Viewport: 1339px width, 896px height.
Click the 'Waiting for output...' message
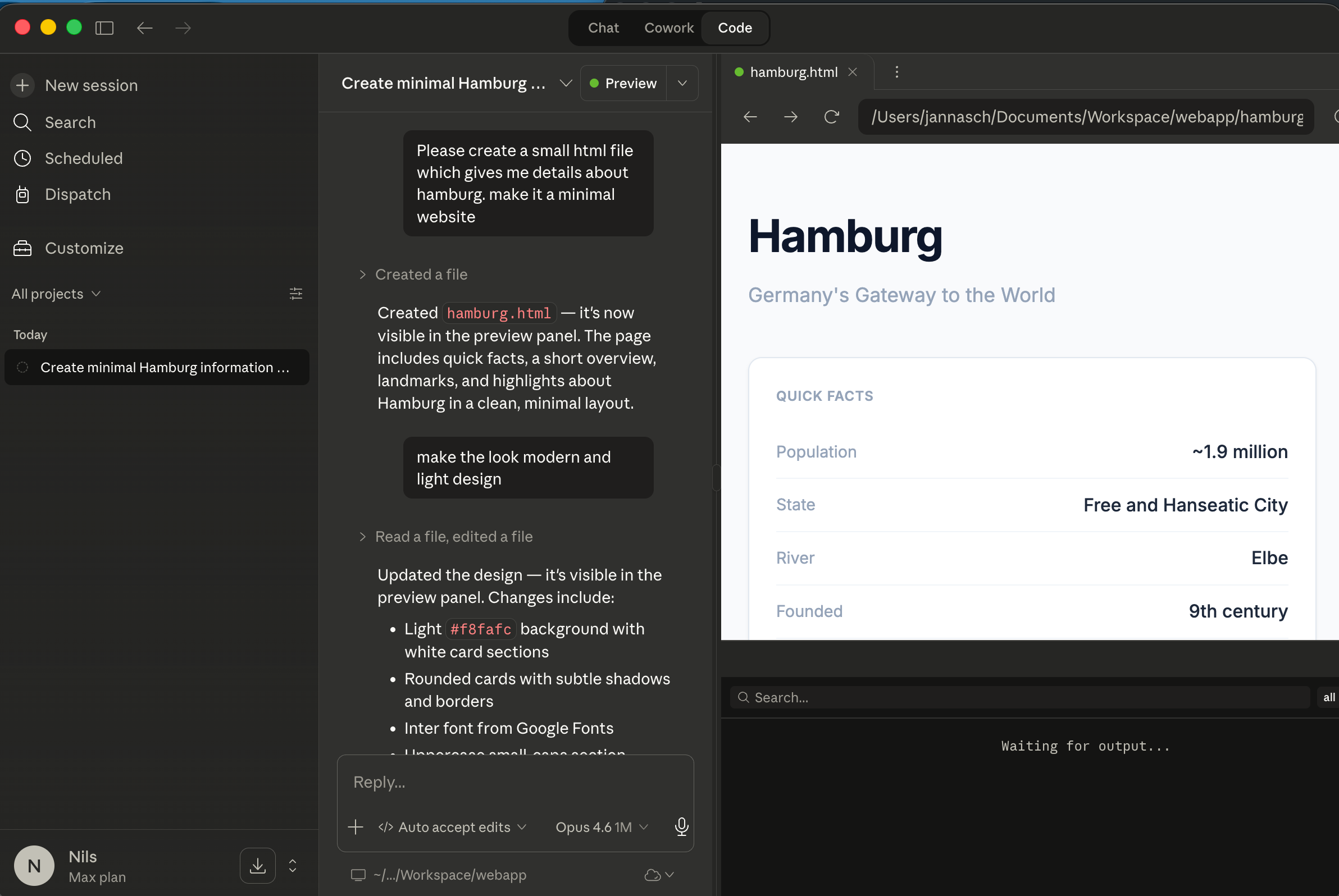[1085, 746]
